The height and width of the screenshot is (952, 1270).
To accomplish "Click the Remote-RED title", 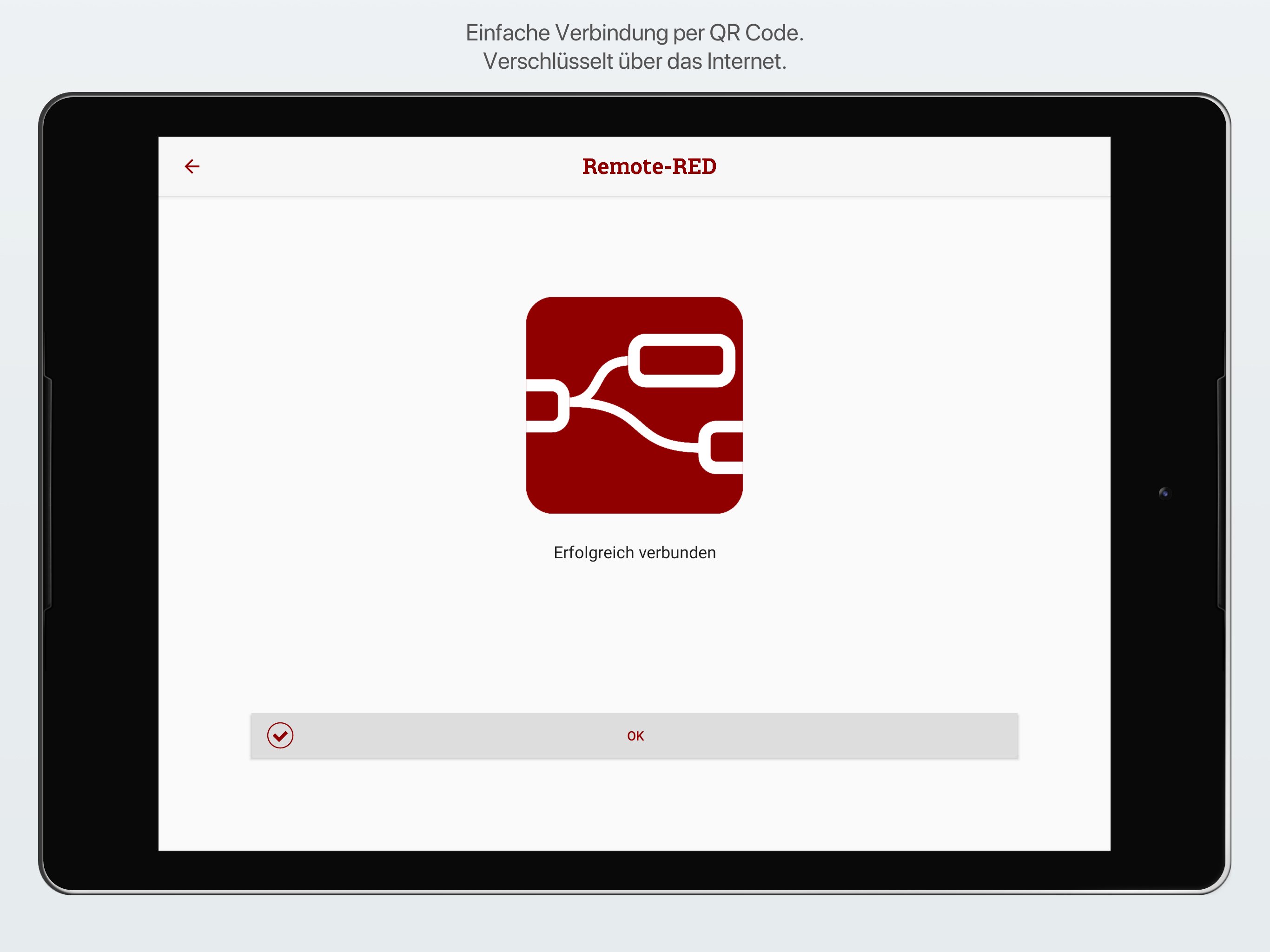I will [649, 166].
